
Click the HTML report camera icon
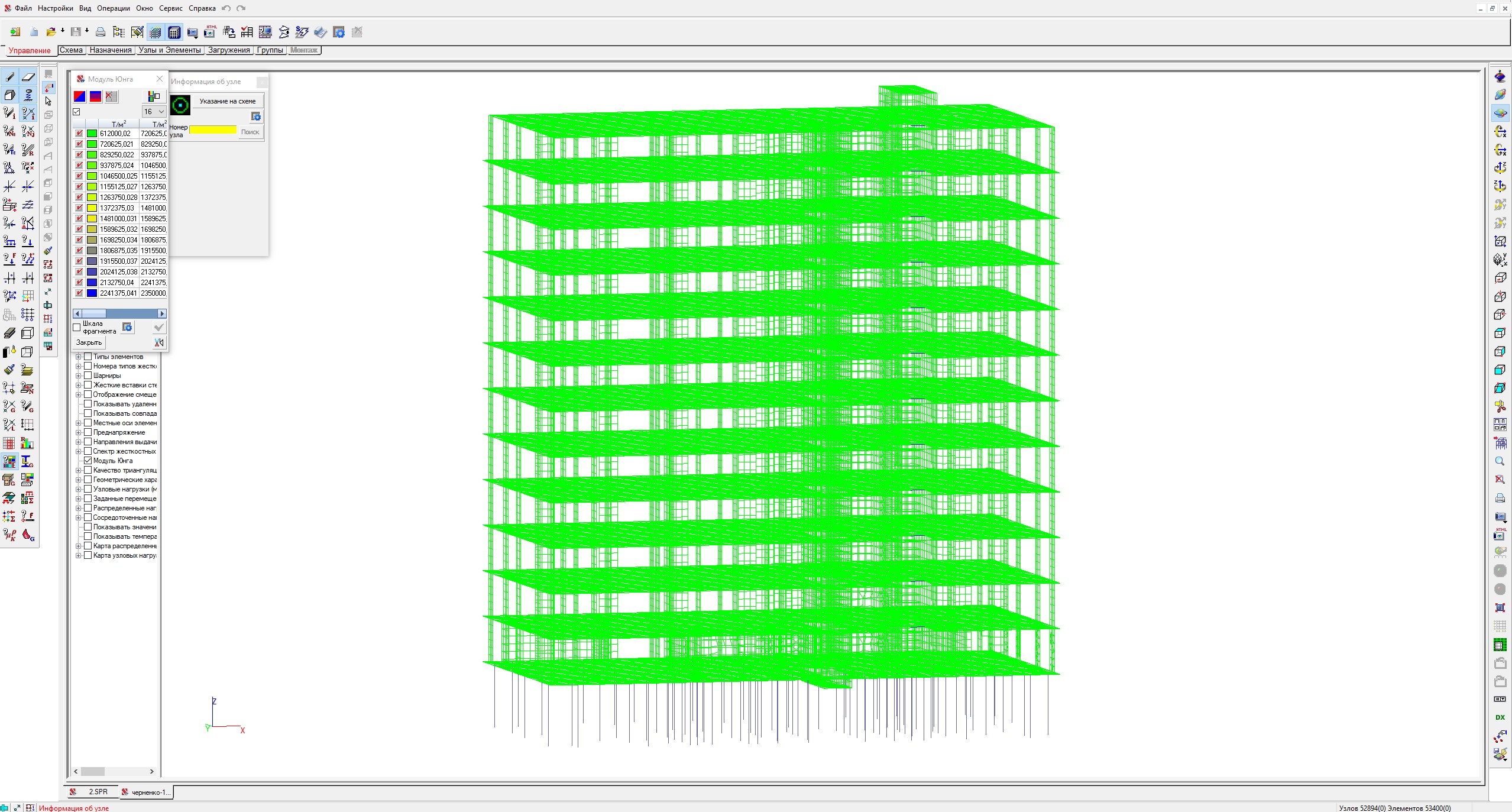coord(211,33)
